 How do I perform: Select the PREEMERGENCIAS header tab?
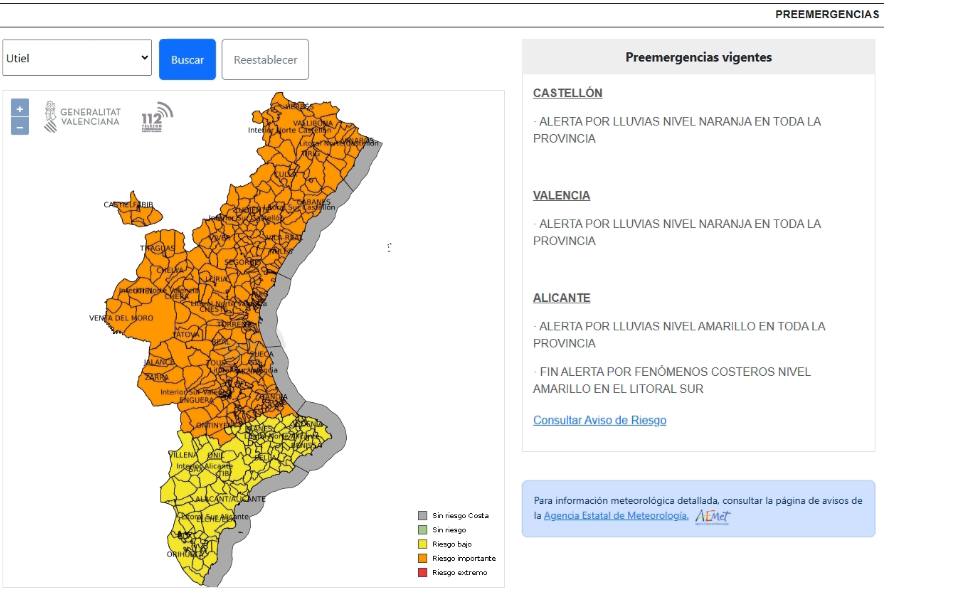coord(827,15)
